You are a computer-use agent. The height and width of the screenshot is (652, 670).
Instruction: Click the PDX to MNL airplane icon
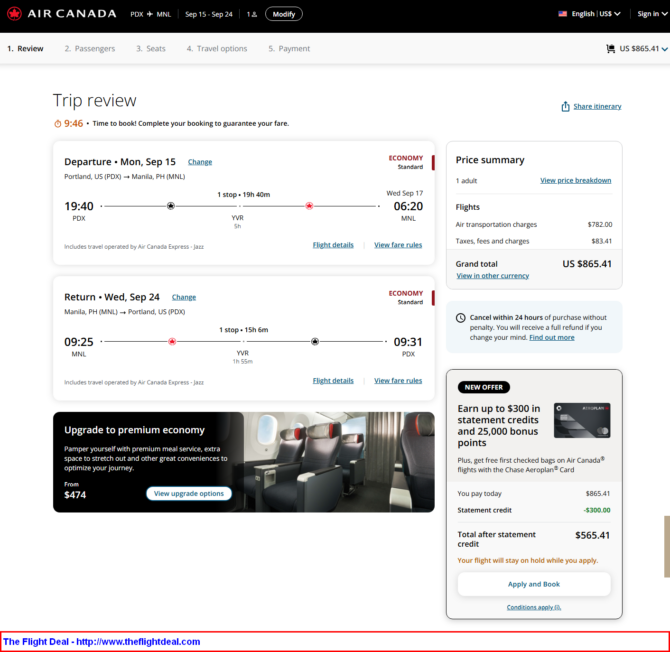pos(150,14)
